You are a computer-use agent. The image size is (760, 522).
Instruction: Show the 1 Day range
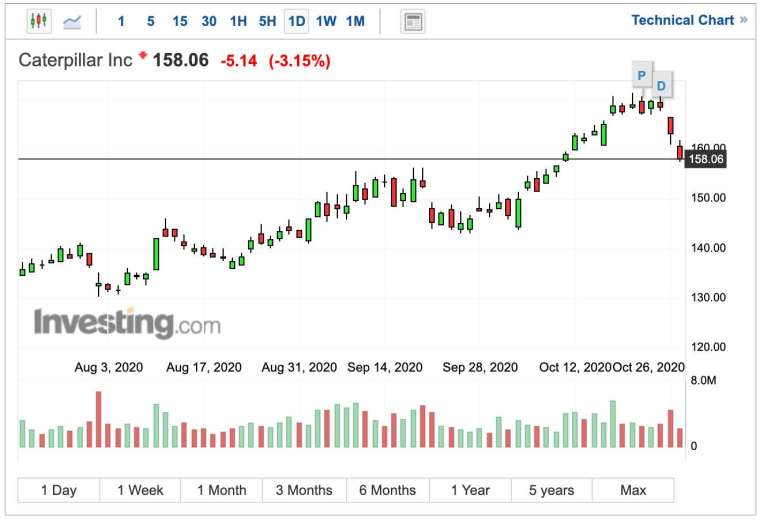59,490
